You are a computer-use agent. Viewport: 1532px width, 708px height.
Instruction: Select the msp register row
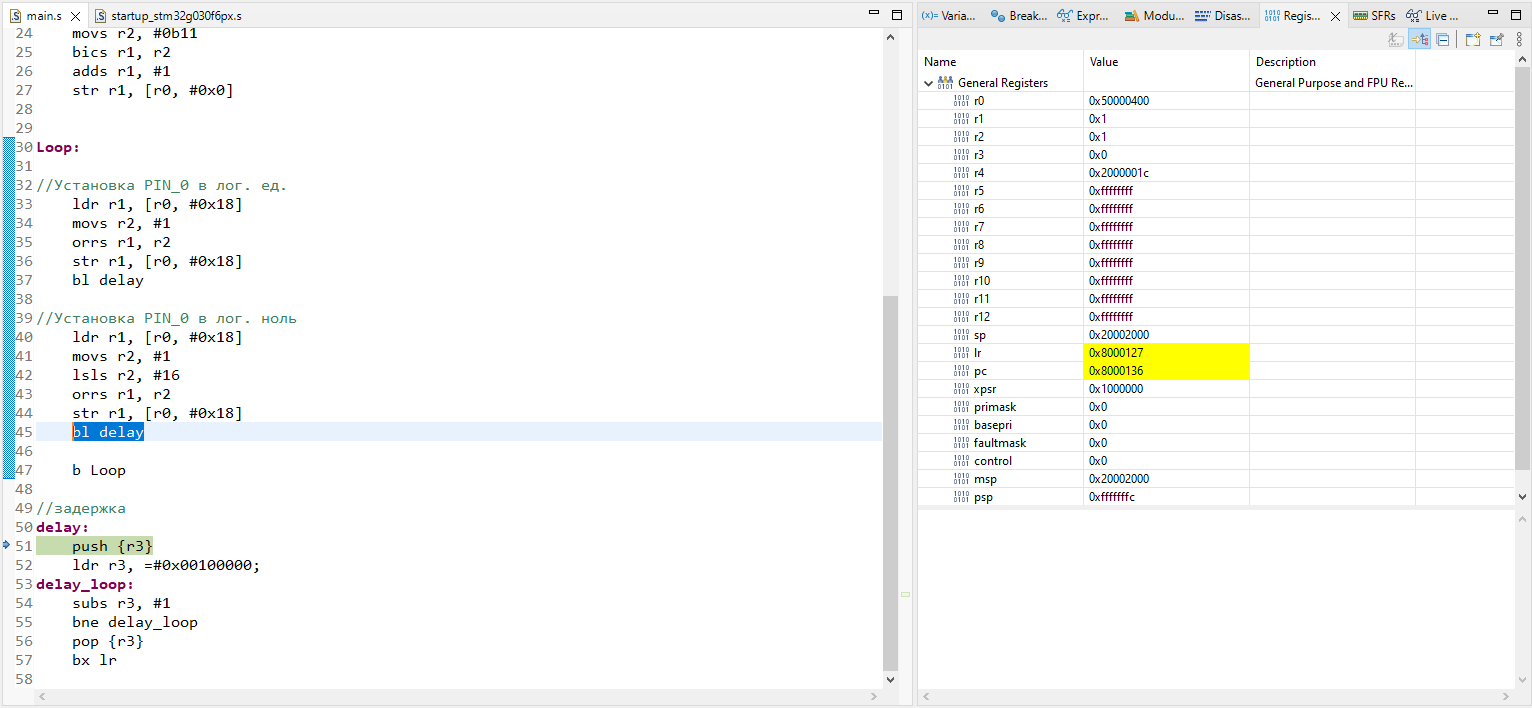click(1216, 479)
